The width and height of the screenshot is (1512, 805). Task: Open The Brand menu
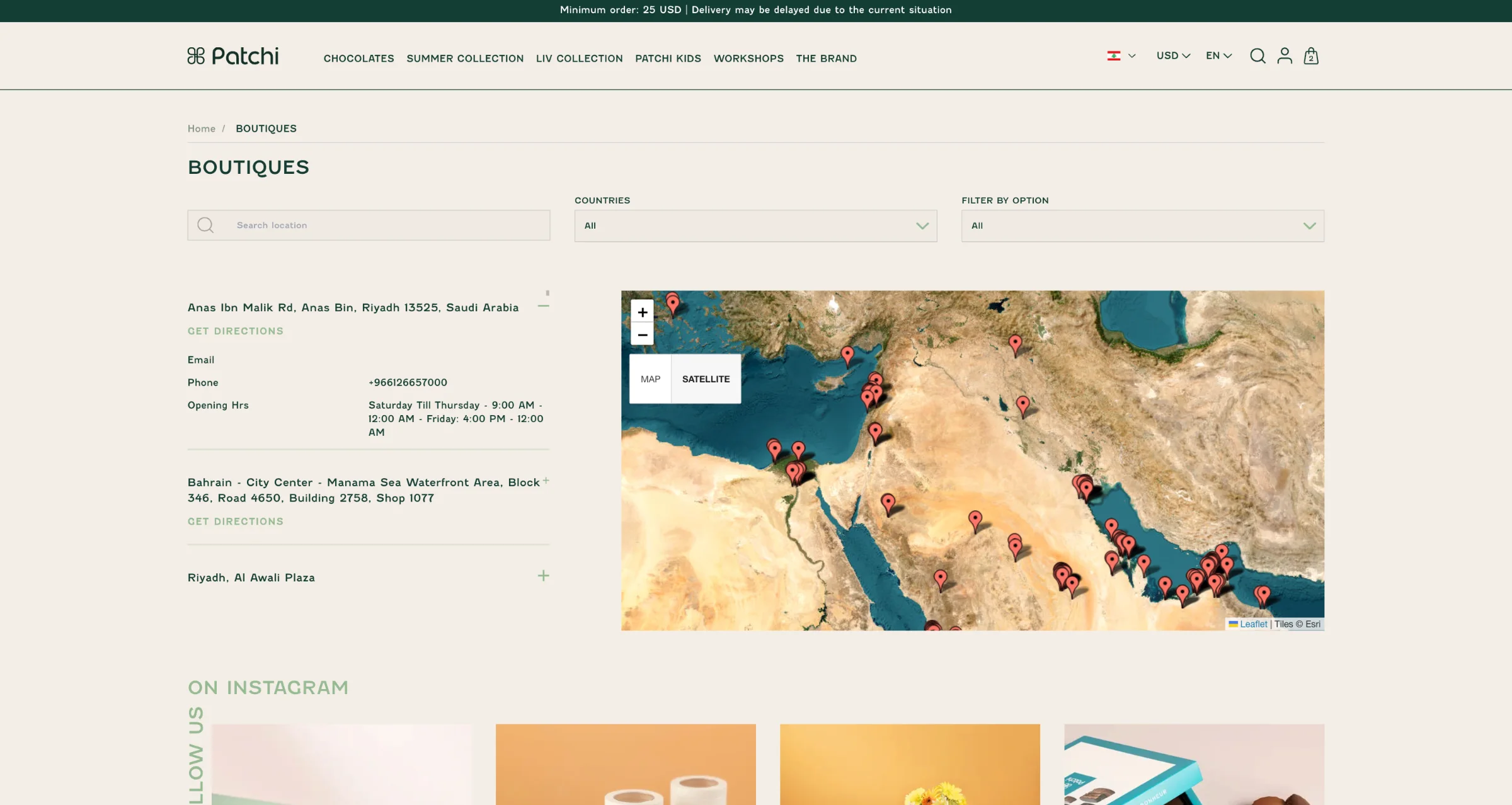click(x=826, y=59)
